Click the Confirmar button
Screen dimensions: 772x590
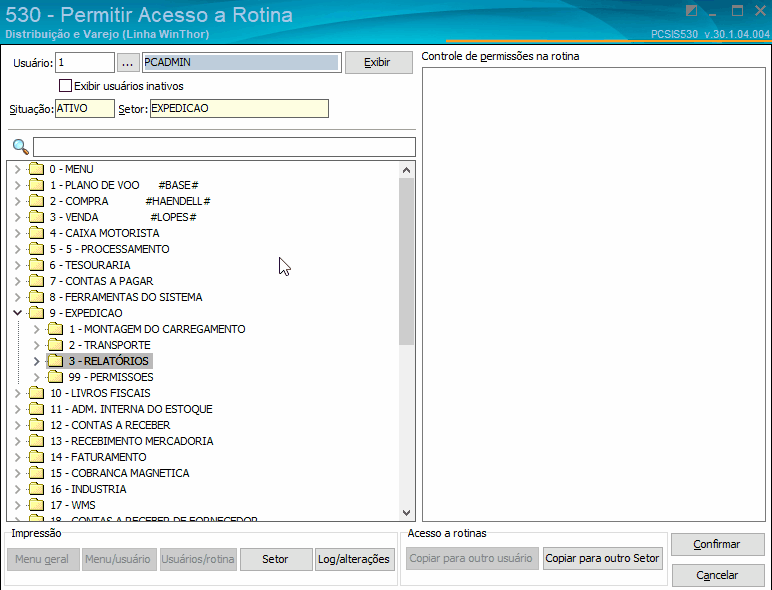click(717, 545)
